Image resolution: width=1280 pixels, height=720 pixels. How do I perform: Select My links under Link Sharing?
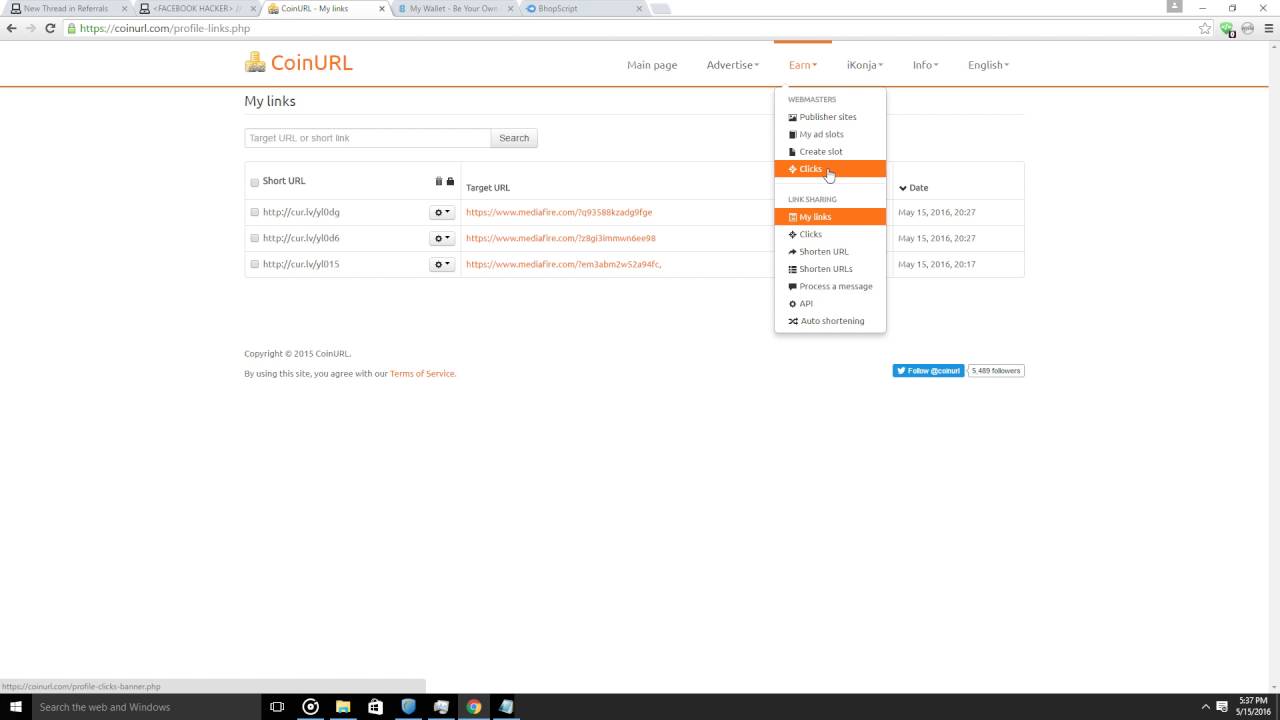coord(830,217)
